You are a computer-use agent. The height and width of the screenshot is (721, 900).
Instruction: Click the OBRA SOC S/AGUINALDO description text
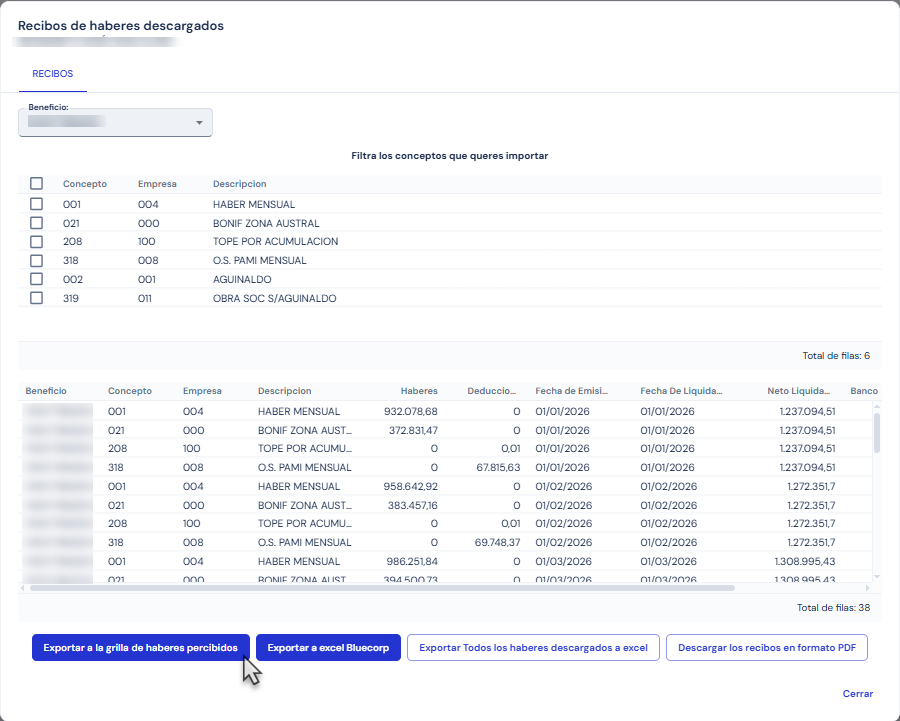[x=274, y=299]
